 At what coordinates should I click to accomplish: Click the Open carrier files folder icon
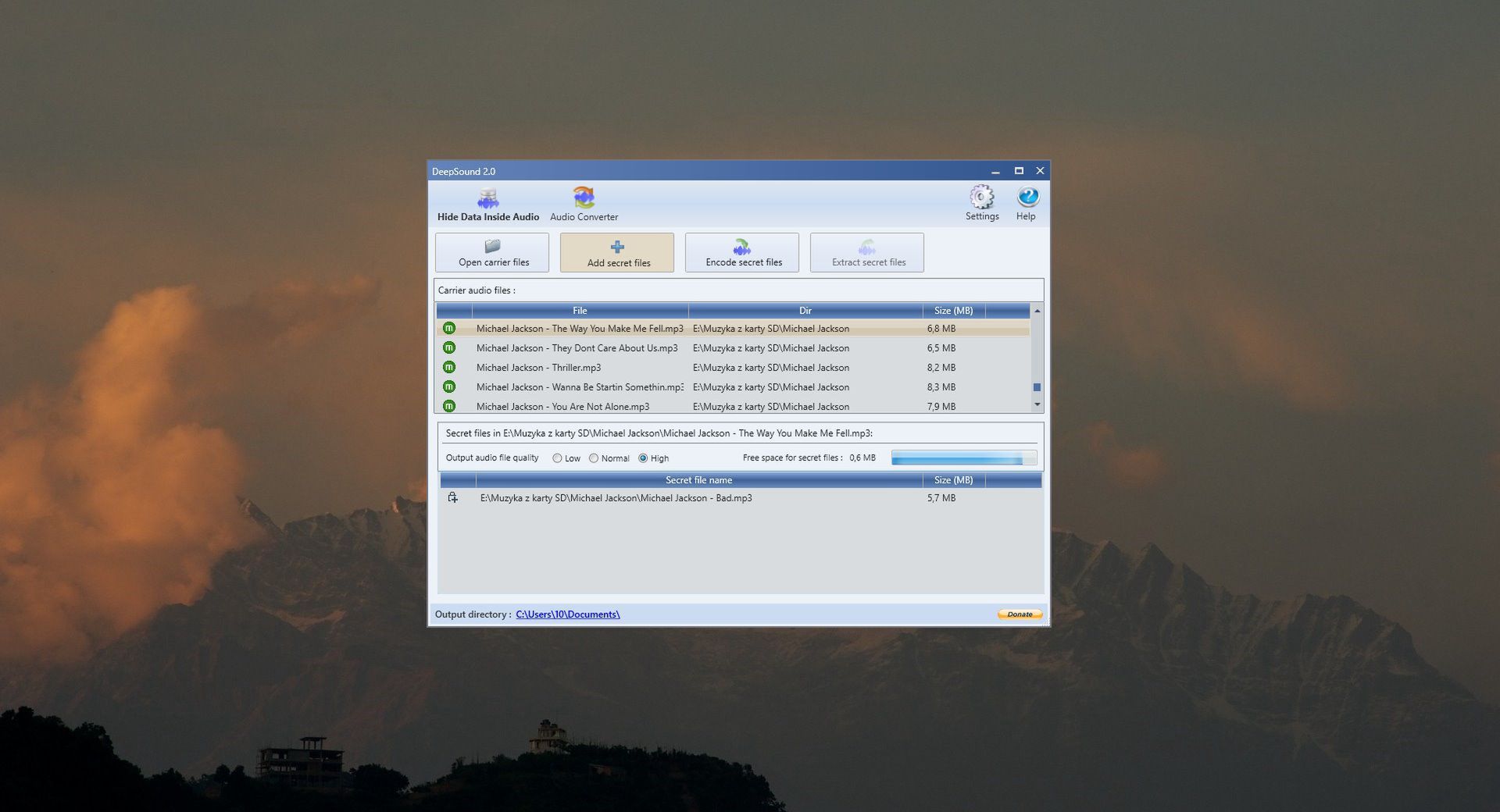[x=492, y=247]
